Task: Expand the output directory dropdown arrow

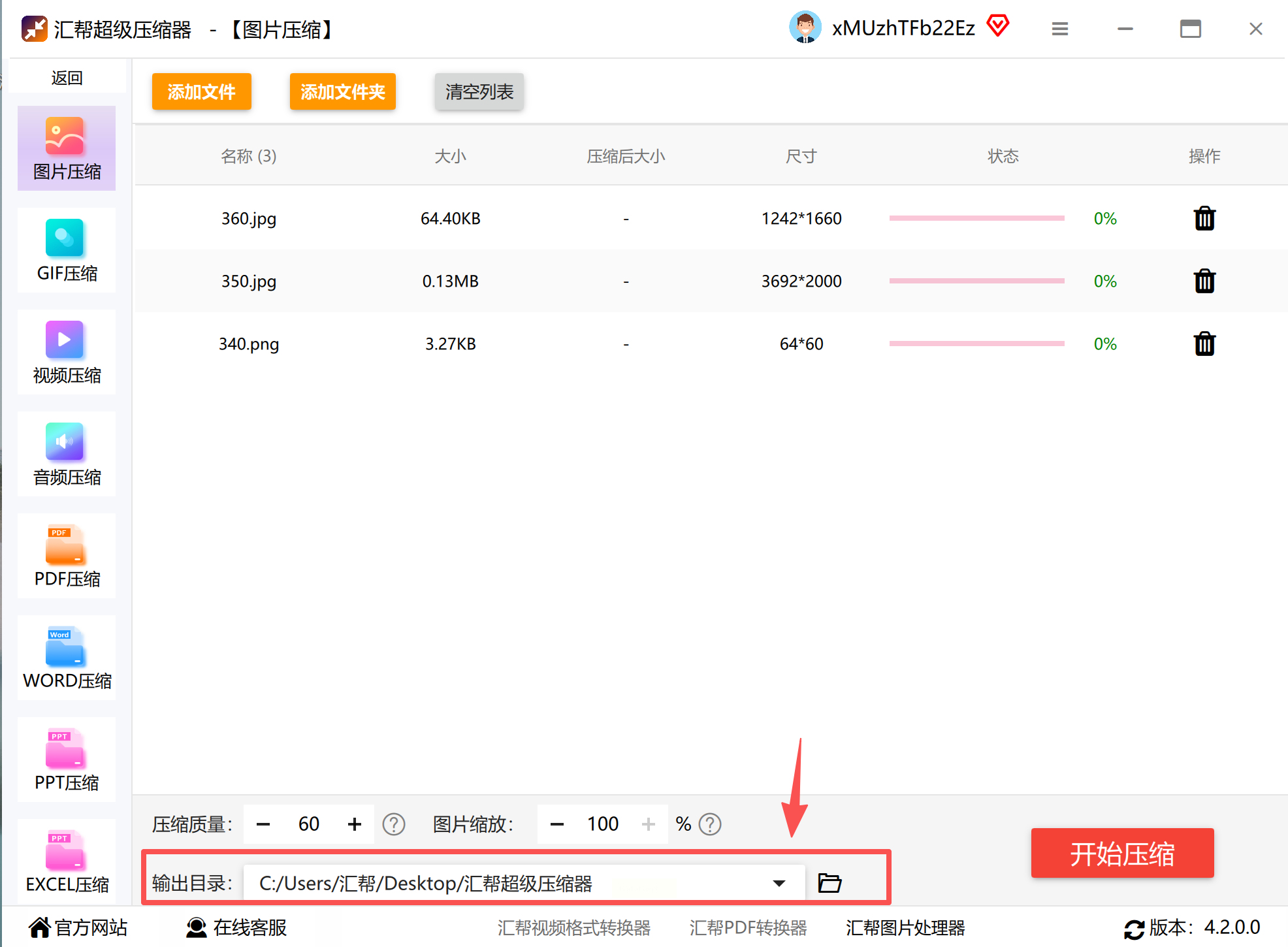Action: point(778,884)
